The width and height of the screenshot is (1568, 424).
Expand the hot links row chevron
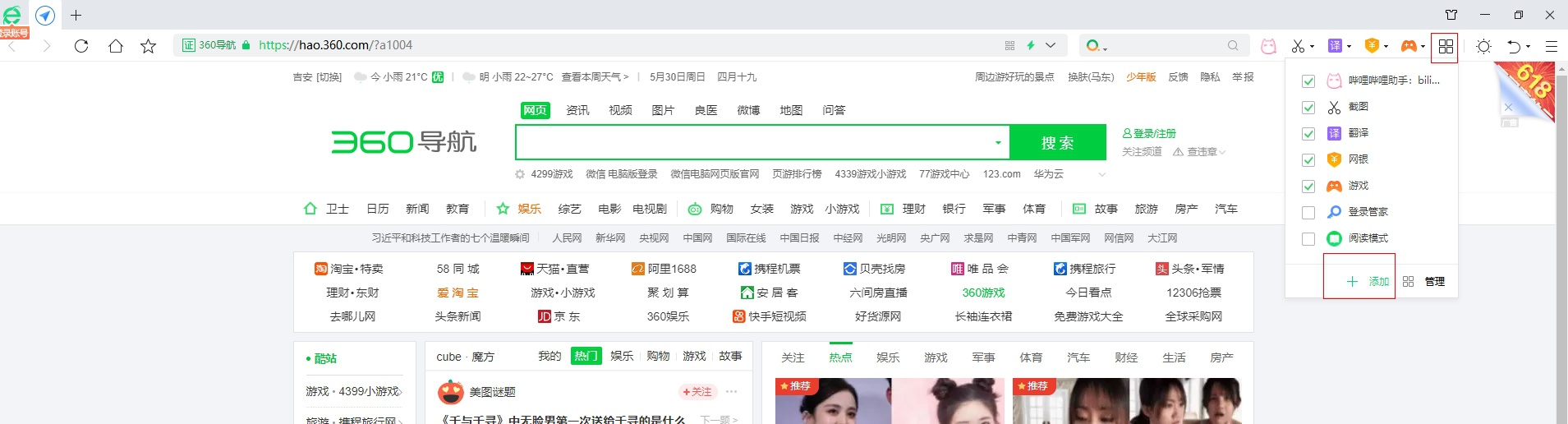tap(1101, 174)
